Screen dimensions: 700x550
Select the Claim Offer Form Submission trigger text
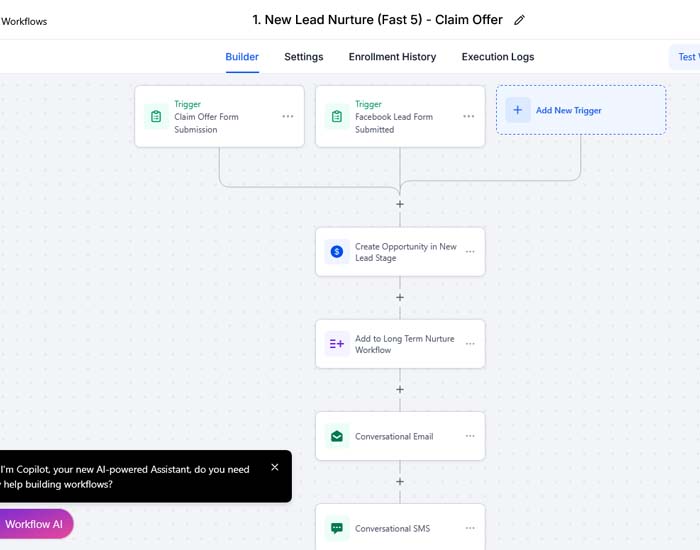(x=206, y=123)
